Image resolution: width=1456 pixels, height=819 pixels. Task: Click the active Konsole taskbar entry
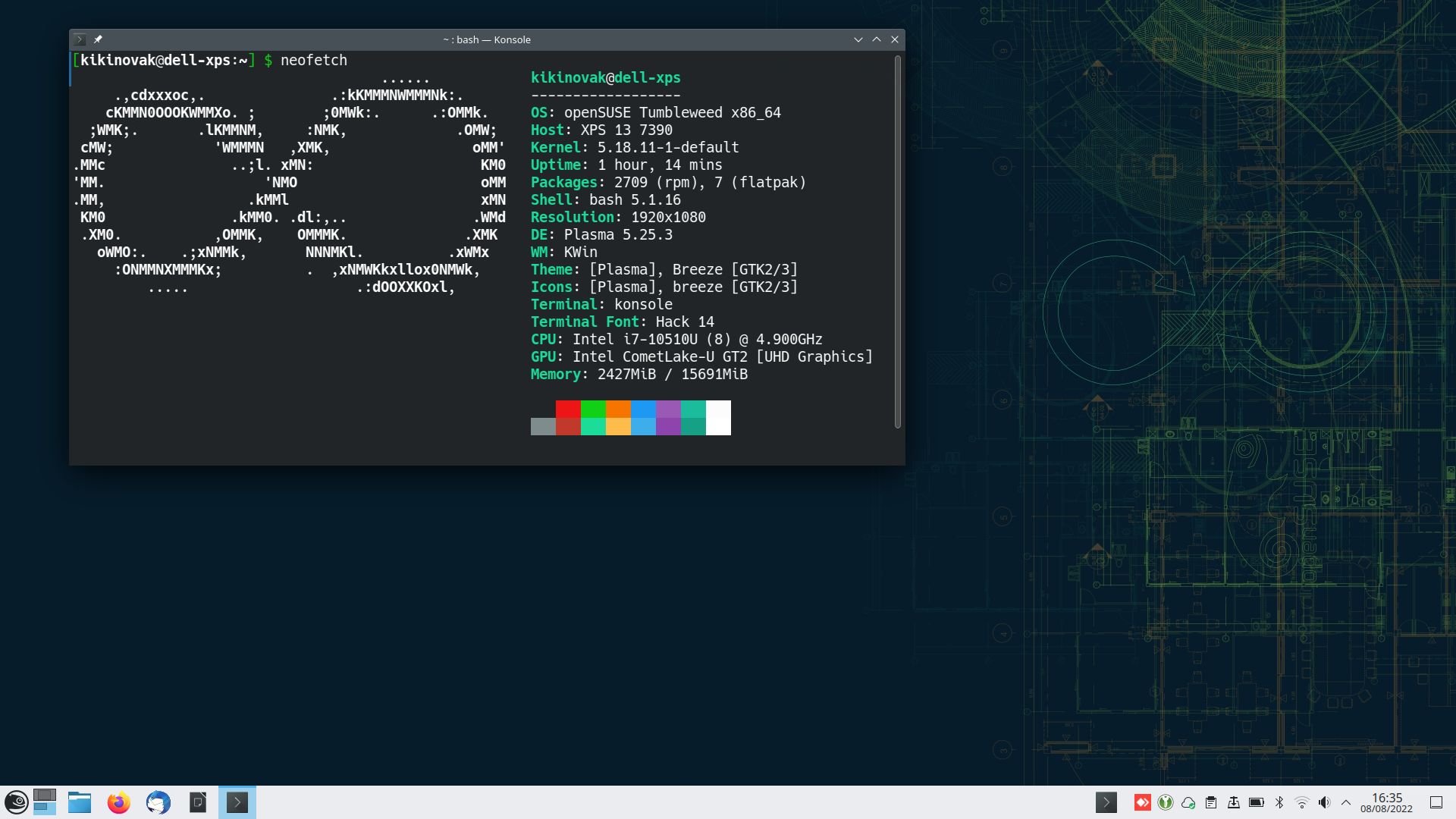tap(237, 802)
